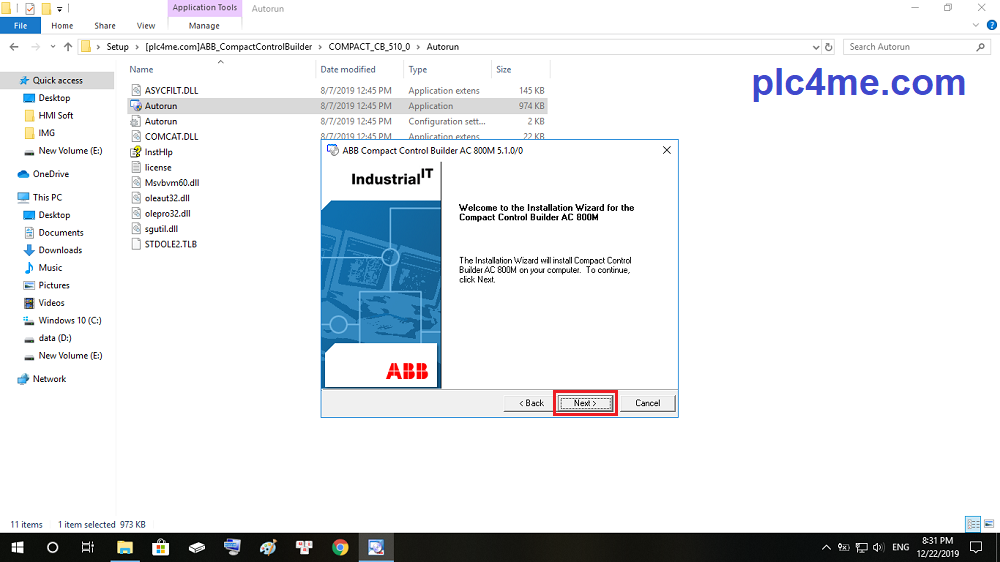Sort files by Date modified column
The height and width of the screenshot is (562, 1000).
tap(348, 70)
